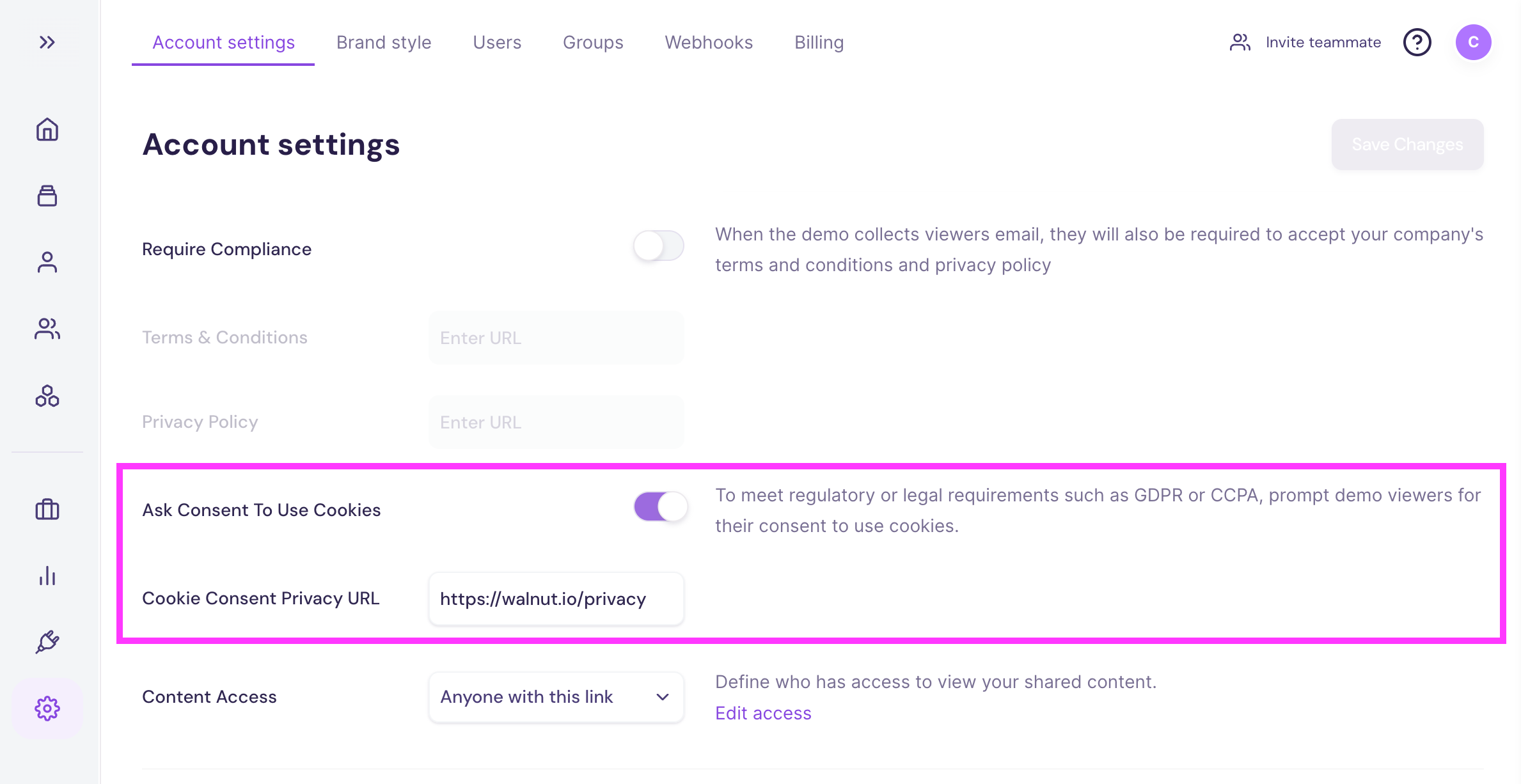The image size is (1521, 784).
Task: Open the team members sidebar icon
Action: (x=47, y=329)
